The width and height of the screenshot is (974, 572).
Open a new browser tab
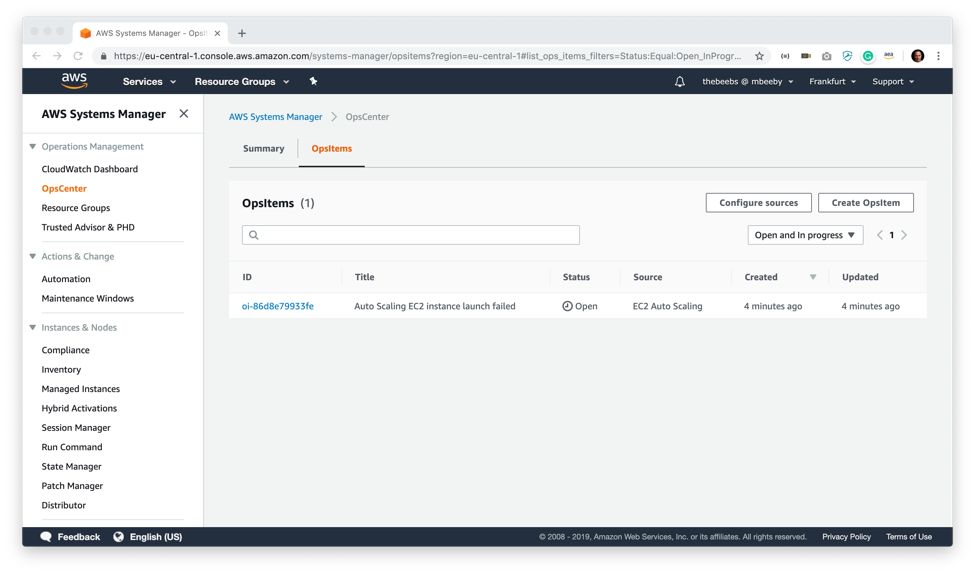coord(242,33)
